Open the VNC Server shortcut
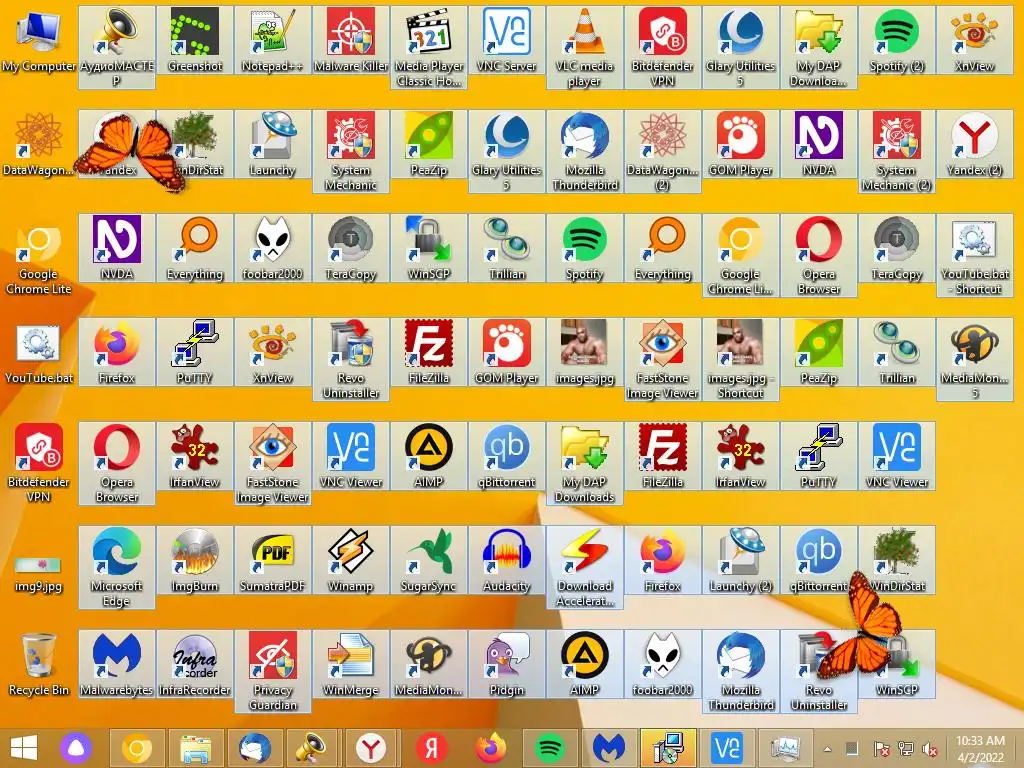The image size is (1024, 768). (x=507, y=40)
